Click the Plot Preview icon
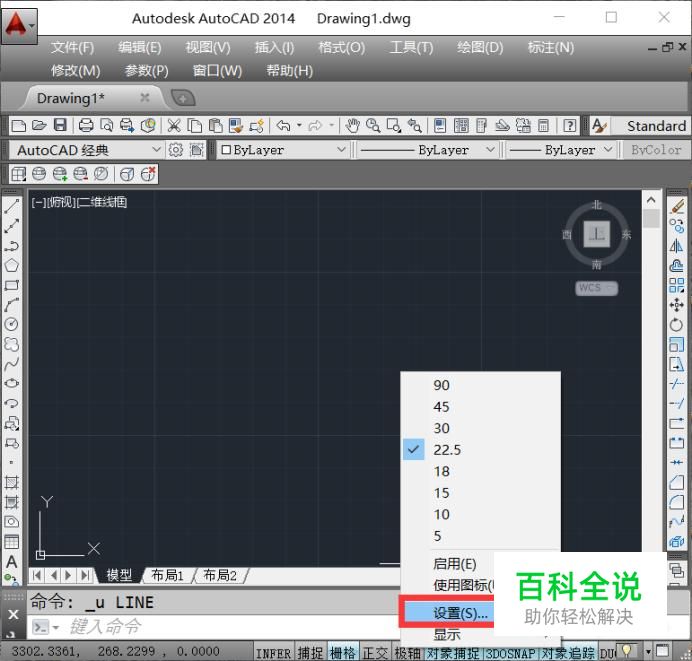The height and width of the screenshot is (661, 692). click(x=106, y=126)
